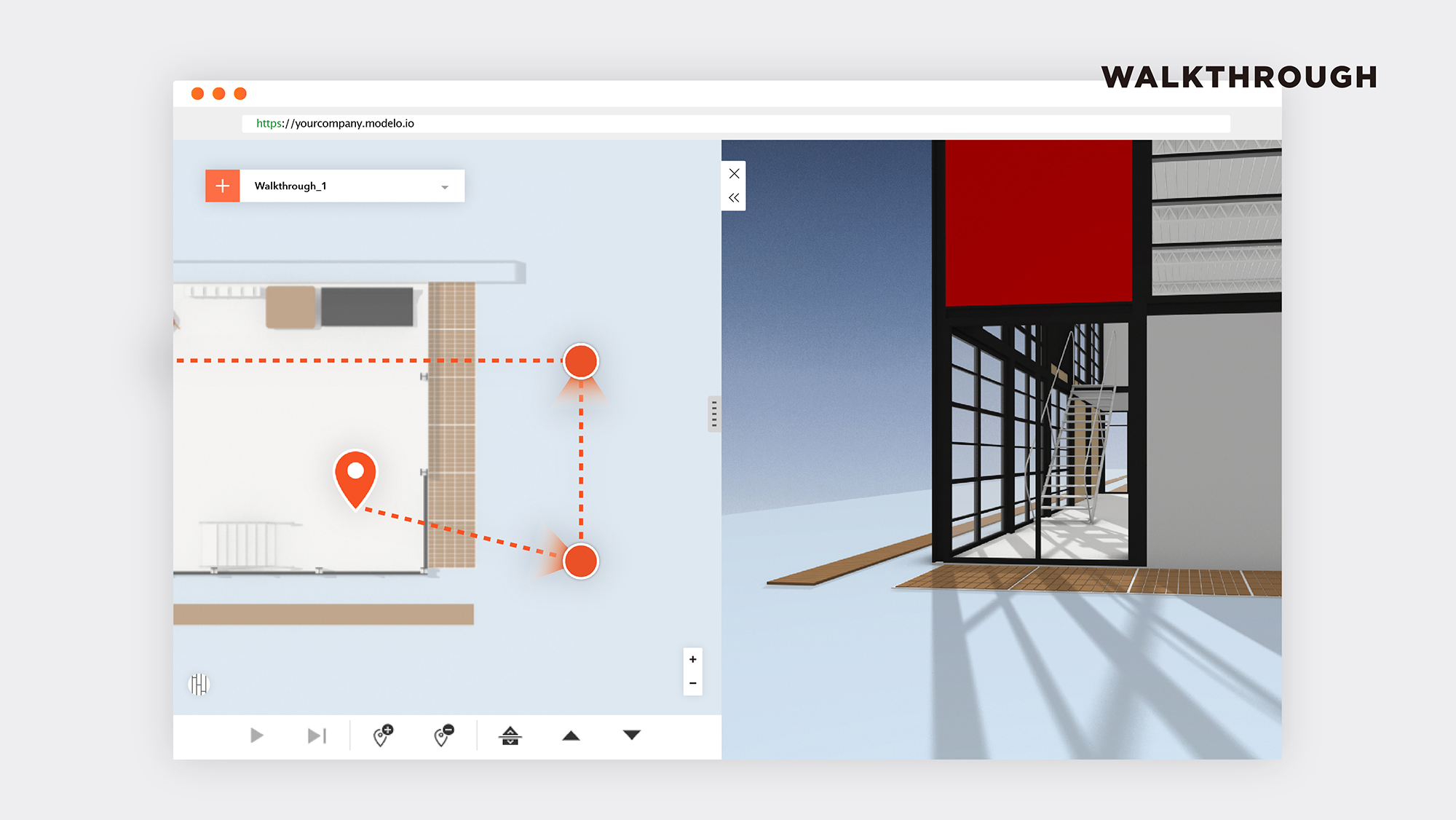Collapse panel using double chevron icon
Viewport: 1456px width, 820px height.
[734, 197]
